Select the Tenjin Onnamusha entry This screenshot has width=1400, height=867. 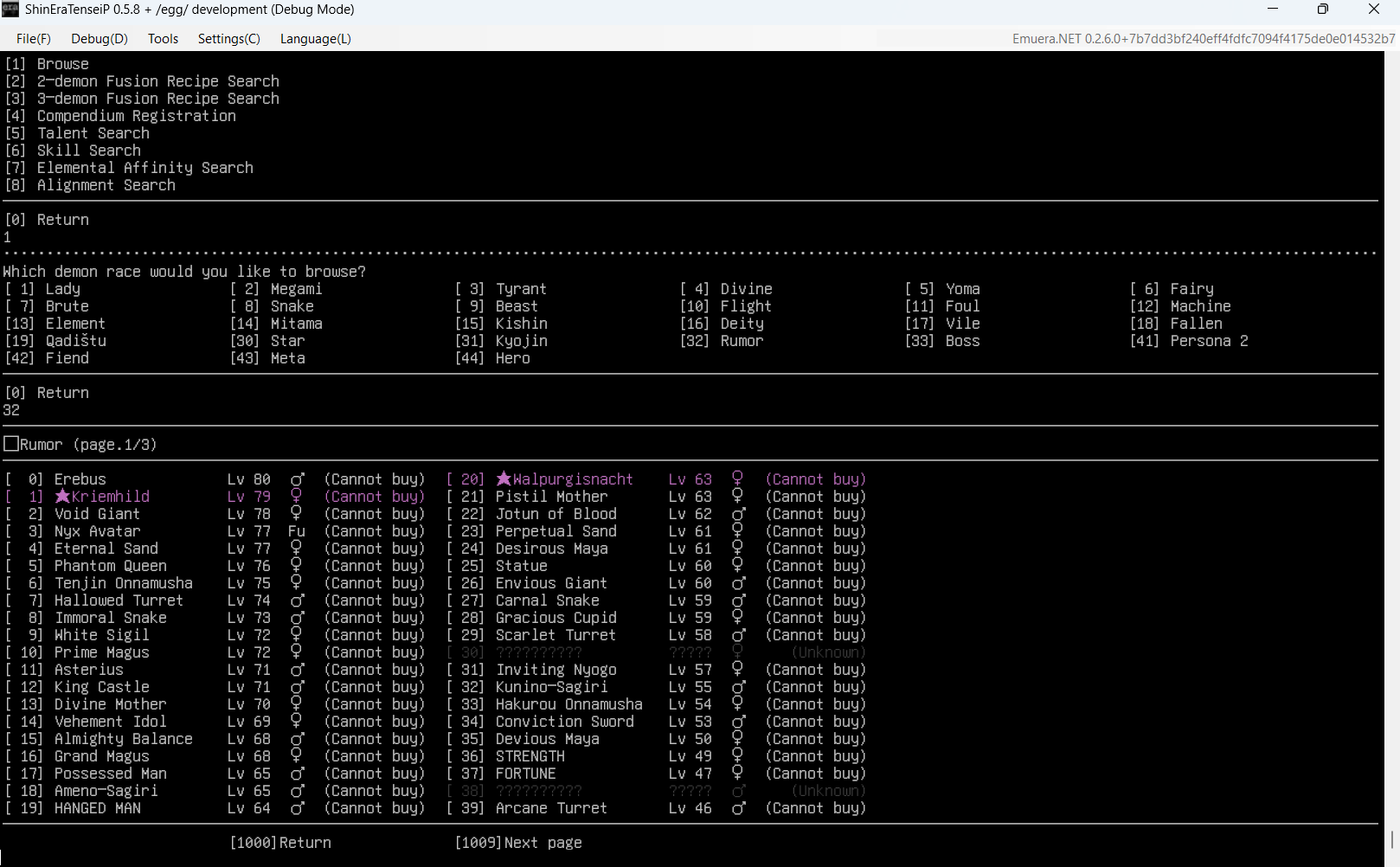coord(215,583)
